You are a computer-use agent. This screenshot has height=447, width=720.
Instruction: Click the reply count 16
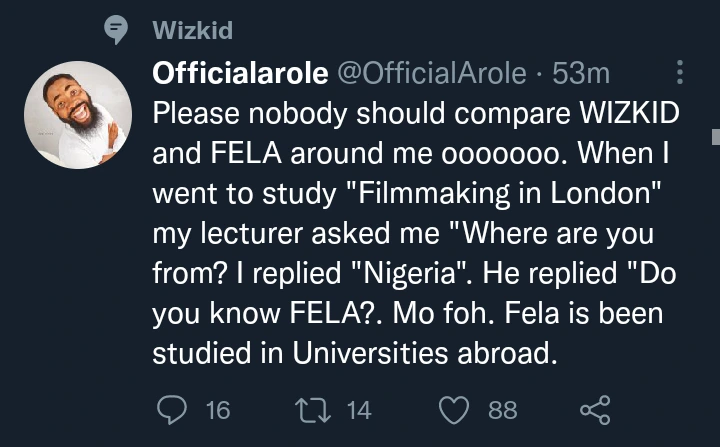(x=217, y=408)
